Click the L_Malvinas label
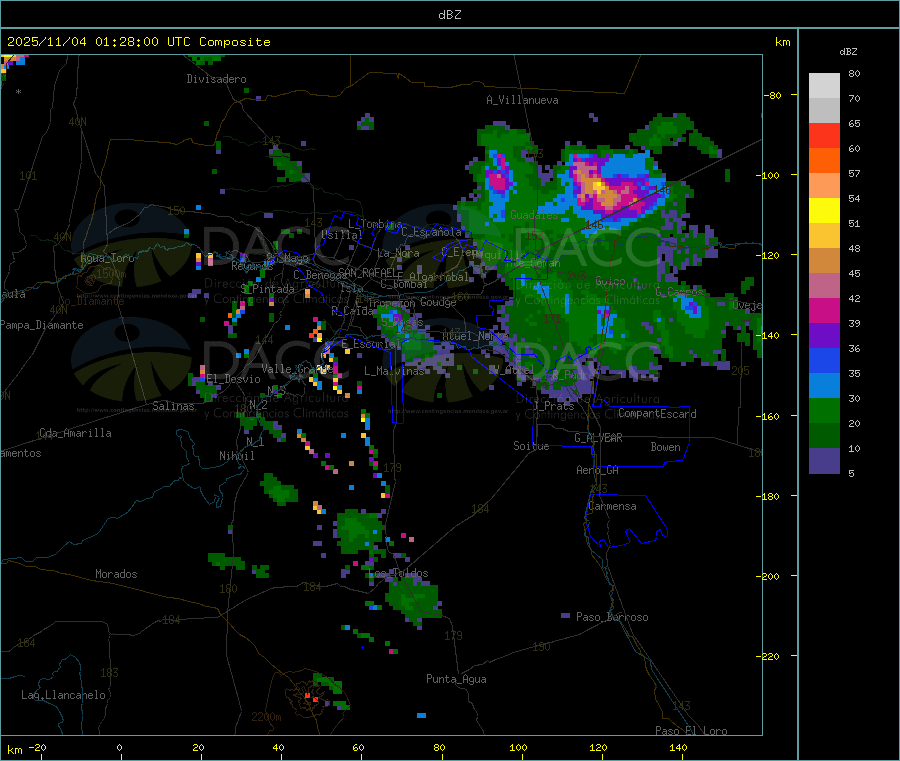This screenshot has height=761, width=900. click(x=394, y=371)
